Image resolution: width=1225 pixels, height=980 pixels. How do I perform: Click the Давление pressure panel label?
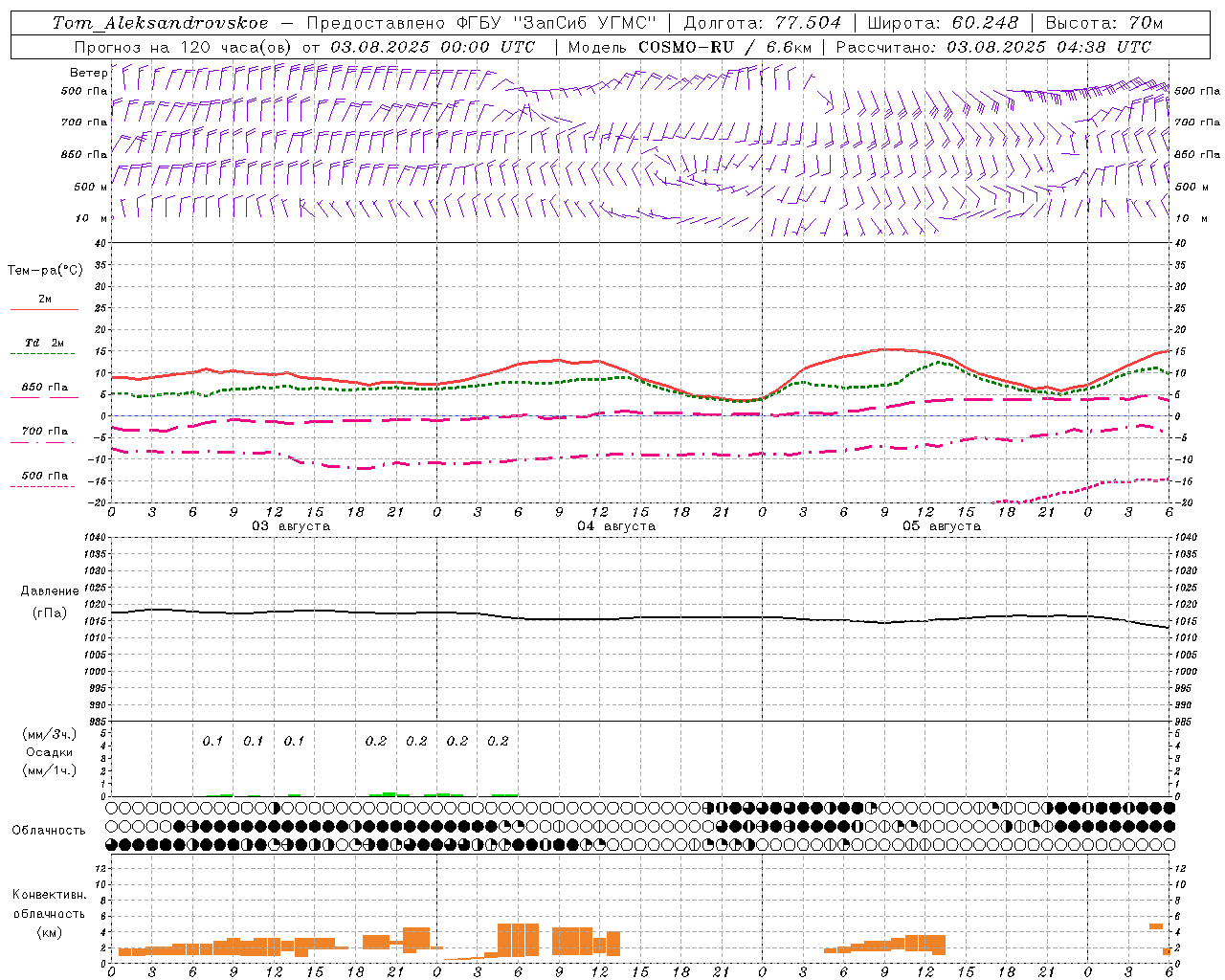tap(50, 591)
